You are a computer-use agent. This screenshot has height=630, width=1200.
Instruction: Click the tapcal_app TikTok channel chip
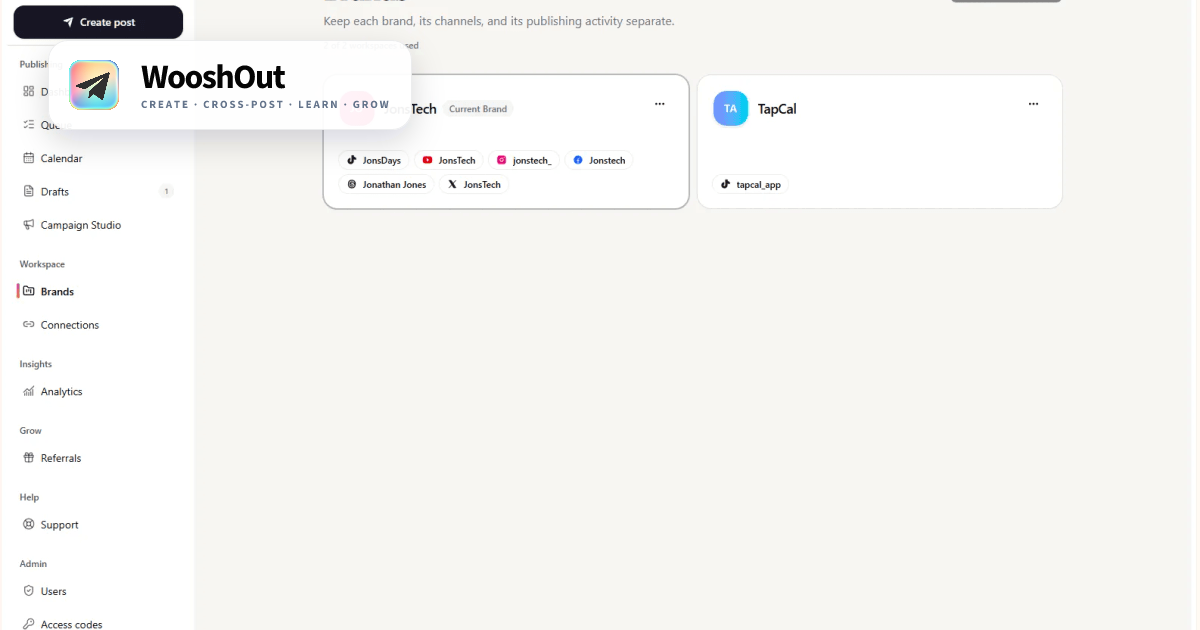[751, 184]
